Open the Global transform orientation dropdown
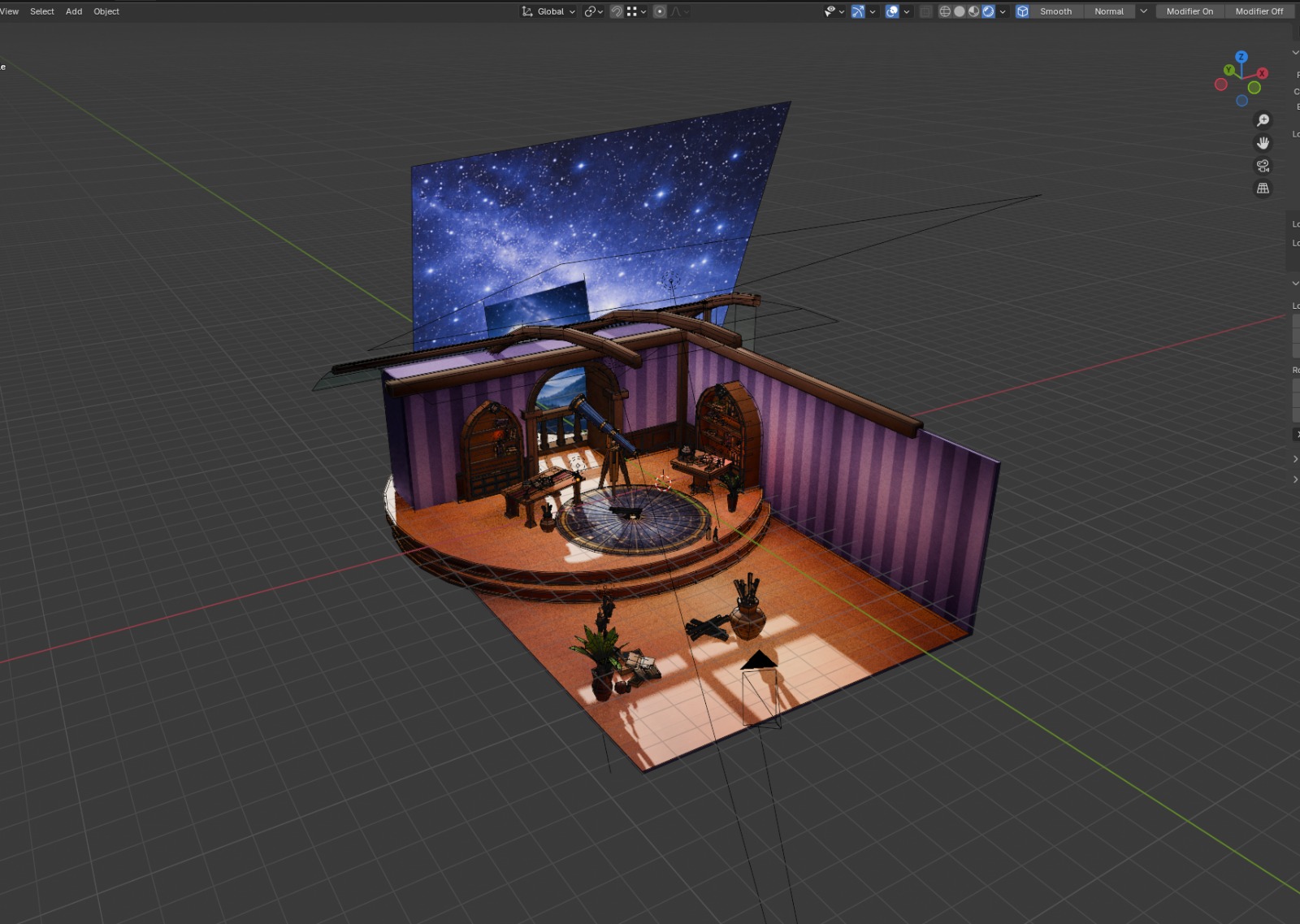 tap(548, 11)
